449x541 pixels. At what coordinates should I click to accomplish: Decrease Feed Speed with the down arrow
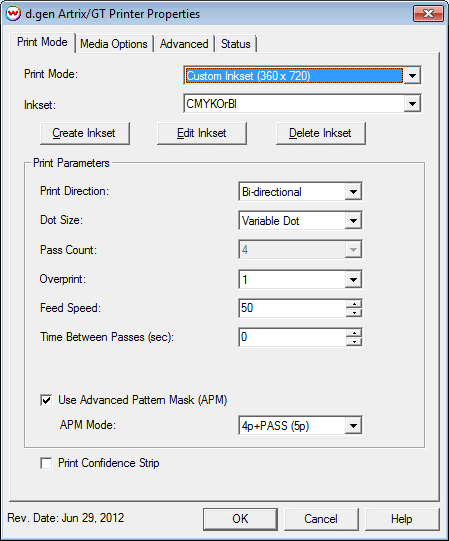click(x=354, y=313)
